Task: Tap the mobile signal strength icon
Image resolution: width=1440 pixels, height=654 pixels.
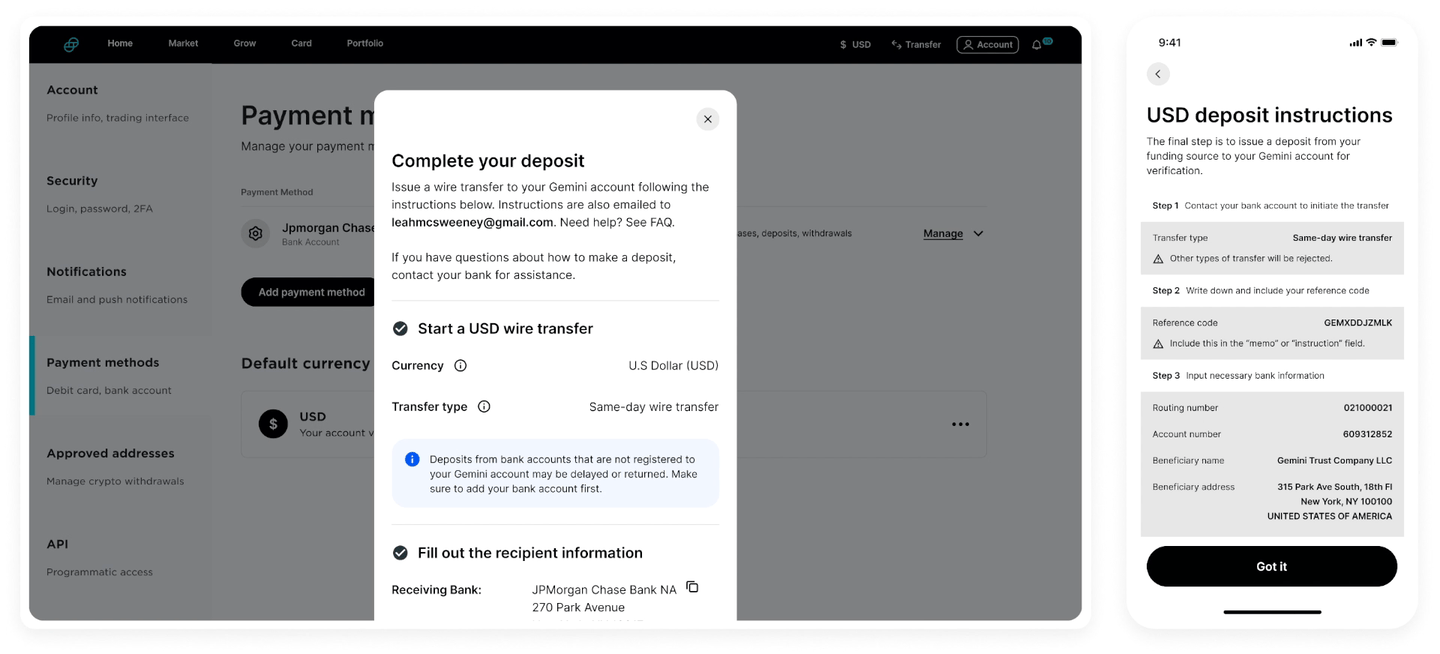Action: (x=1355, y=43)
